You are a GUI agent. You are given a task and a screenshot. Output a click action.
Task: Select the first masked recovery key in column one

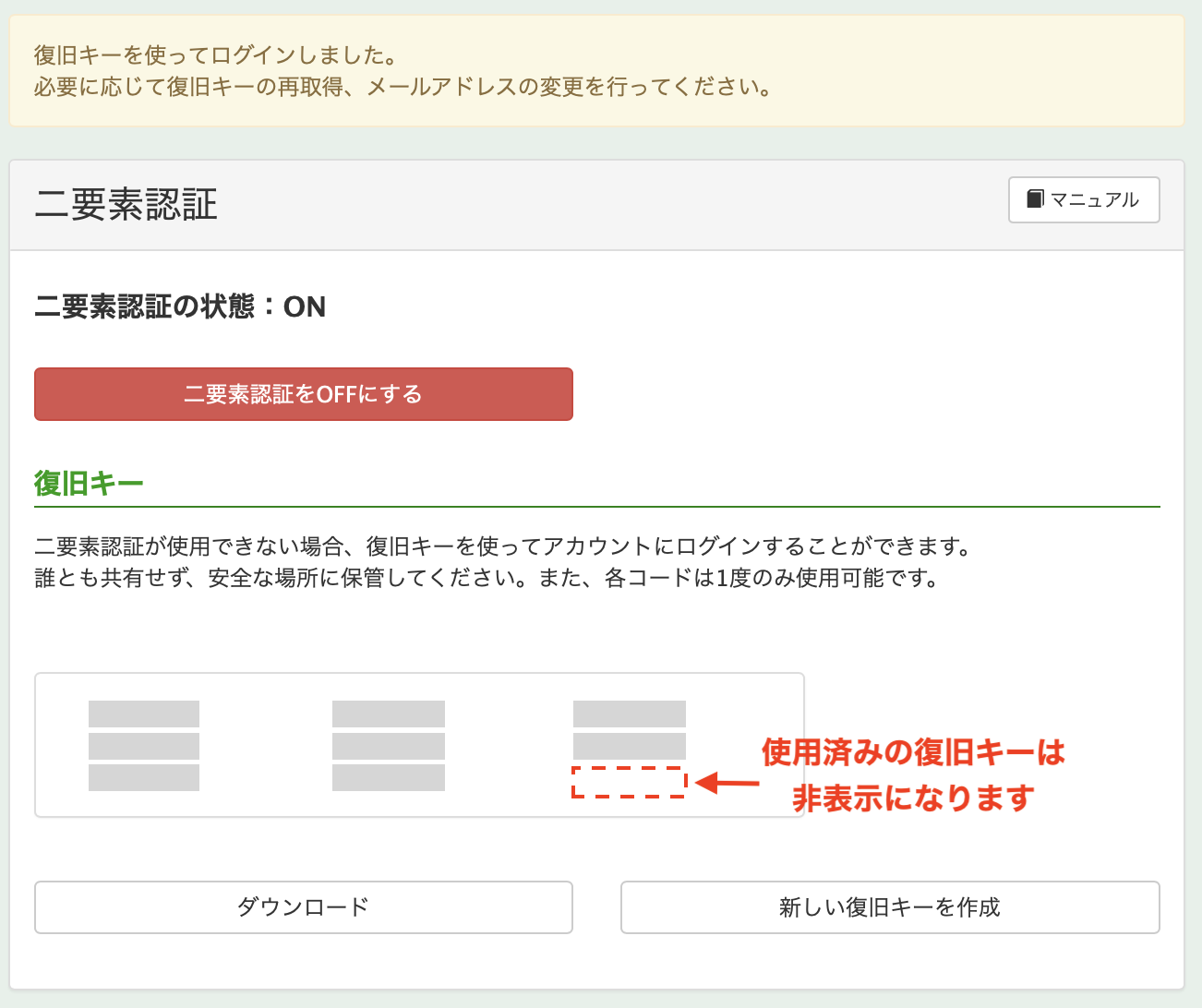click(143, 712)
